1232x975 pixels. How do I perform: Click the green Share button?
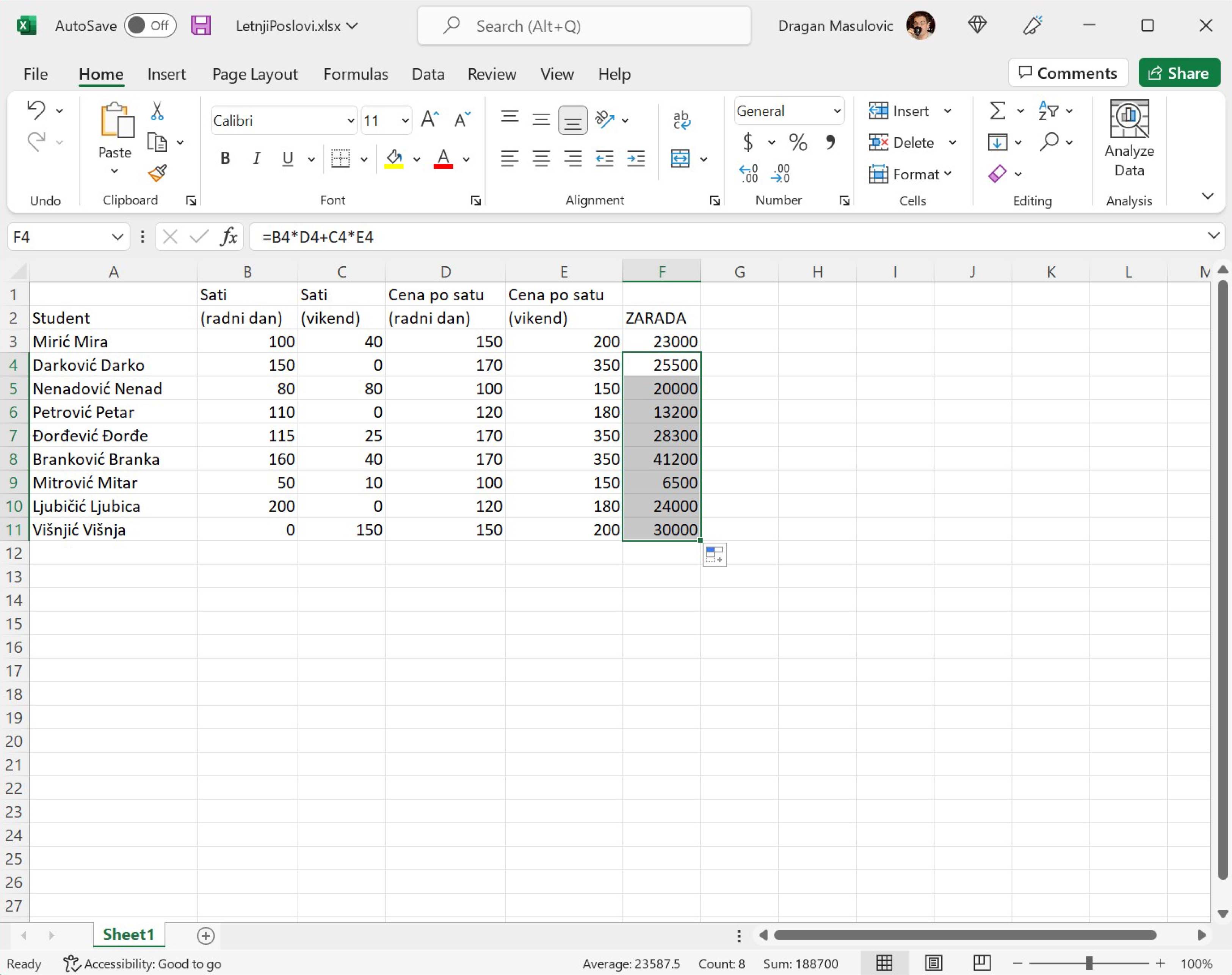pos(1179,73)
